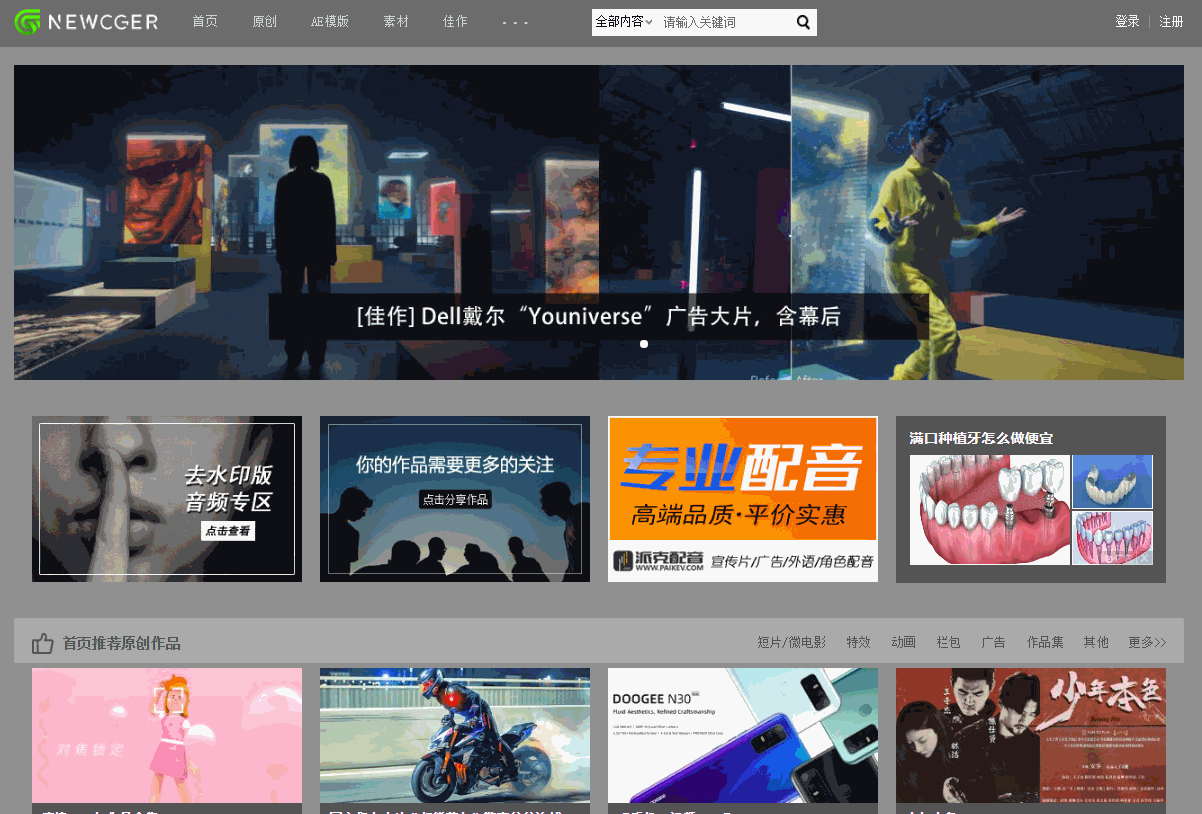Viewport: 1202px width, 814px height.
Task: Select the 短片/微电影 category tab
Action: tap(792, 642)
